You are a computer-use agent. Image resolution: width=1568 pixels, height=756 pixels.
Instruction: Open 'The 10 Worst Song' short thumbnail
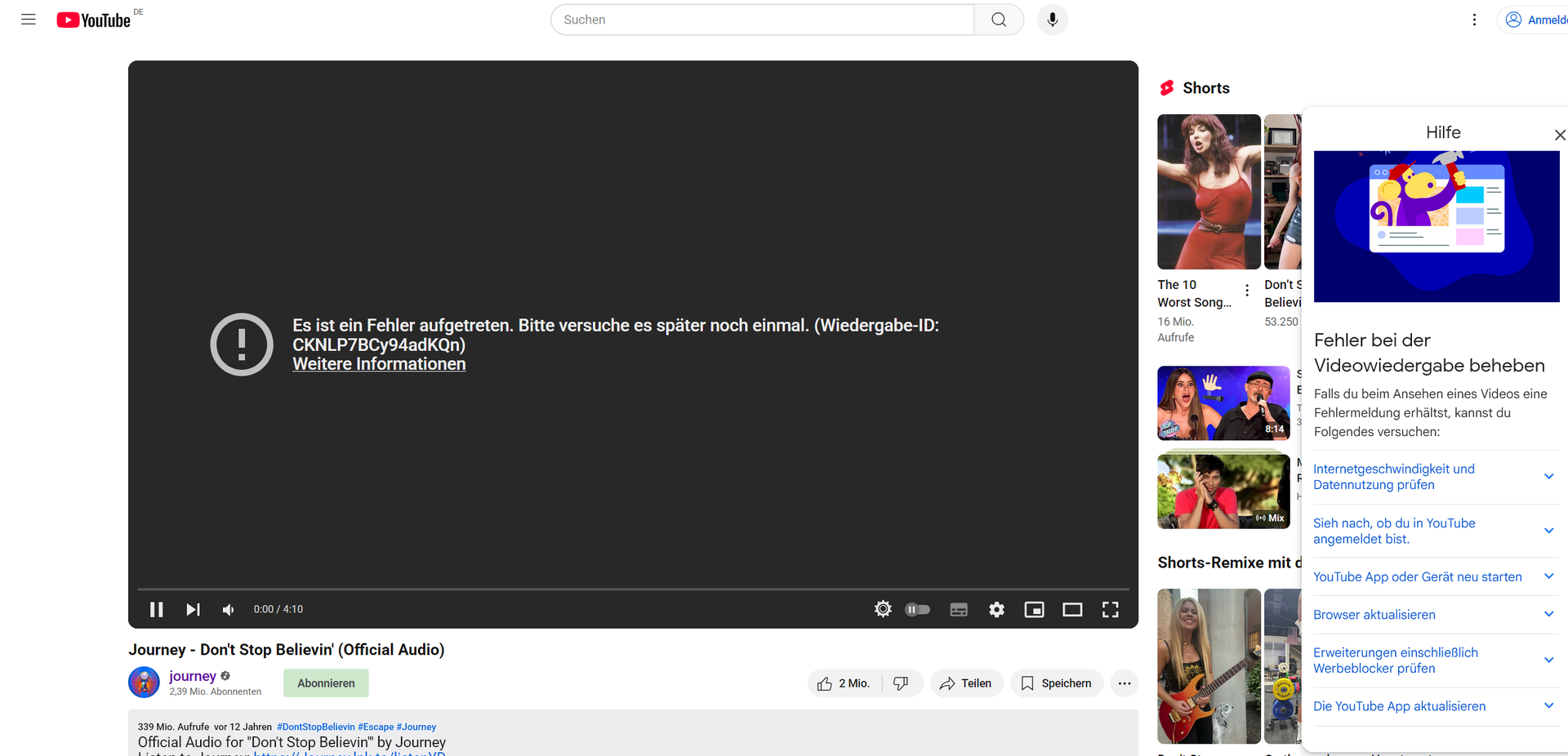point(1209,192)
